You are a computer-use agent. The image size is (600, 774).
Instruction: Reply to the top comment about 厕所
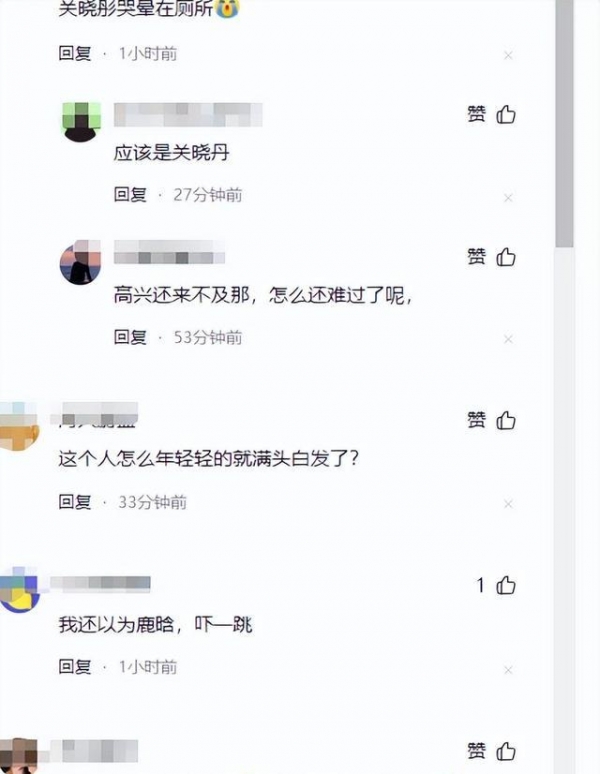(x=75, y=53)
